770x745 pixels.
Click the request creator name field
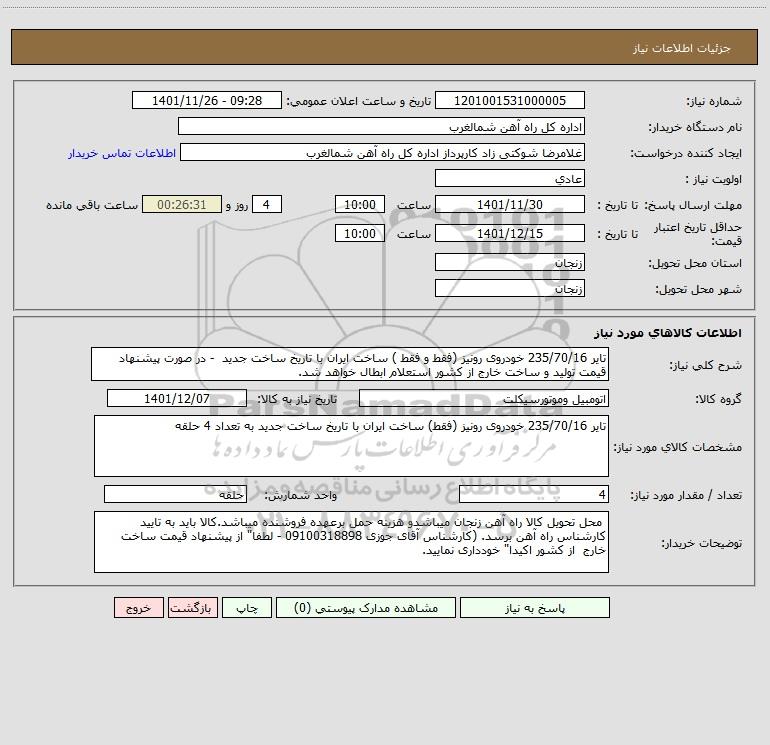point(383,153)
